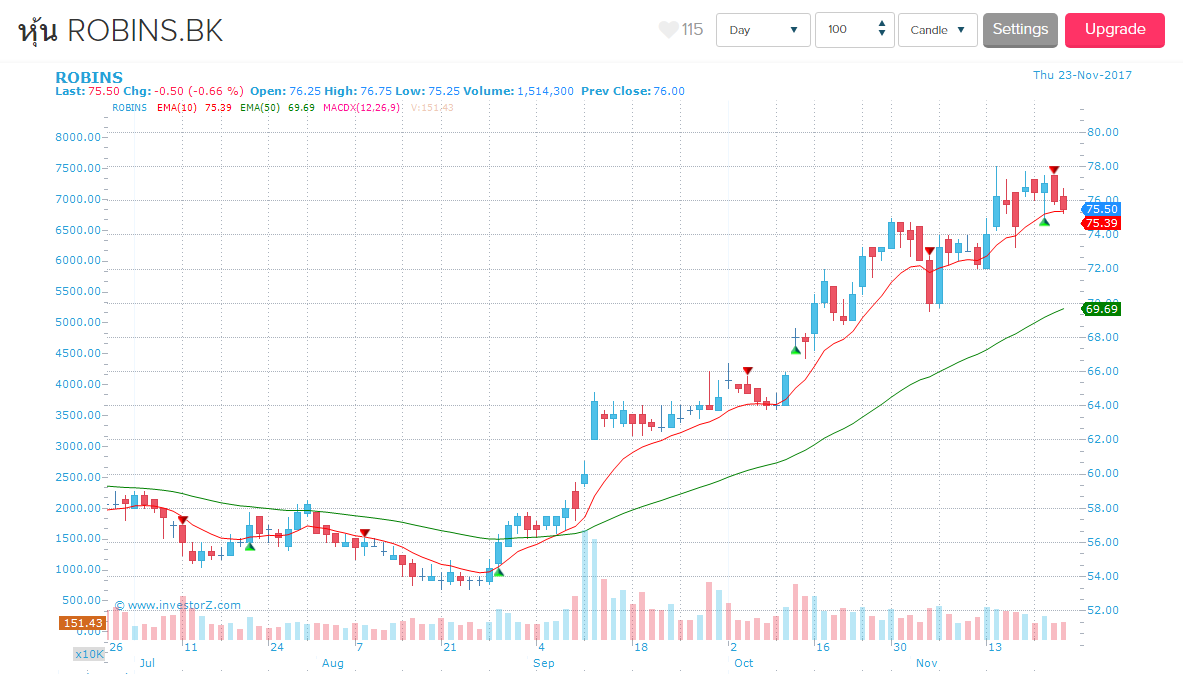
Task: Click the blue 75.50 last price tag
Action: point(1100,209)
